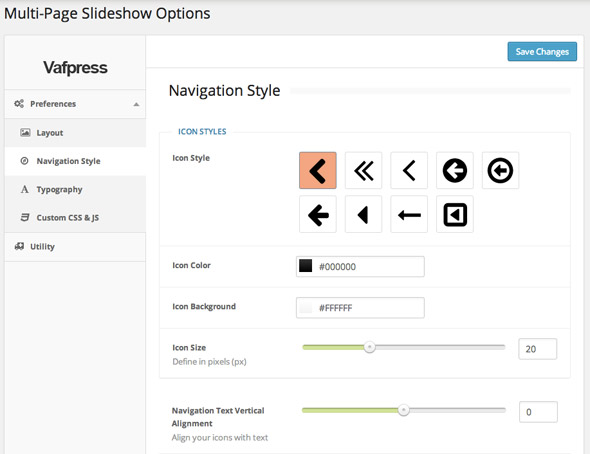The width and height of the screenshot is (590, 454).
Task: Click the Icon Size slider handle
Action: [370, 347]
